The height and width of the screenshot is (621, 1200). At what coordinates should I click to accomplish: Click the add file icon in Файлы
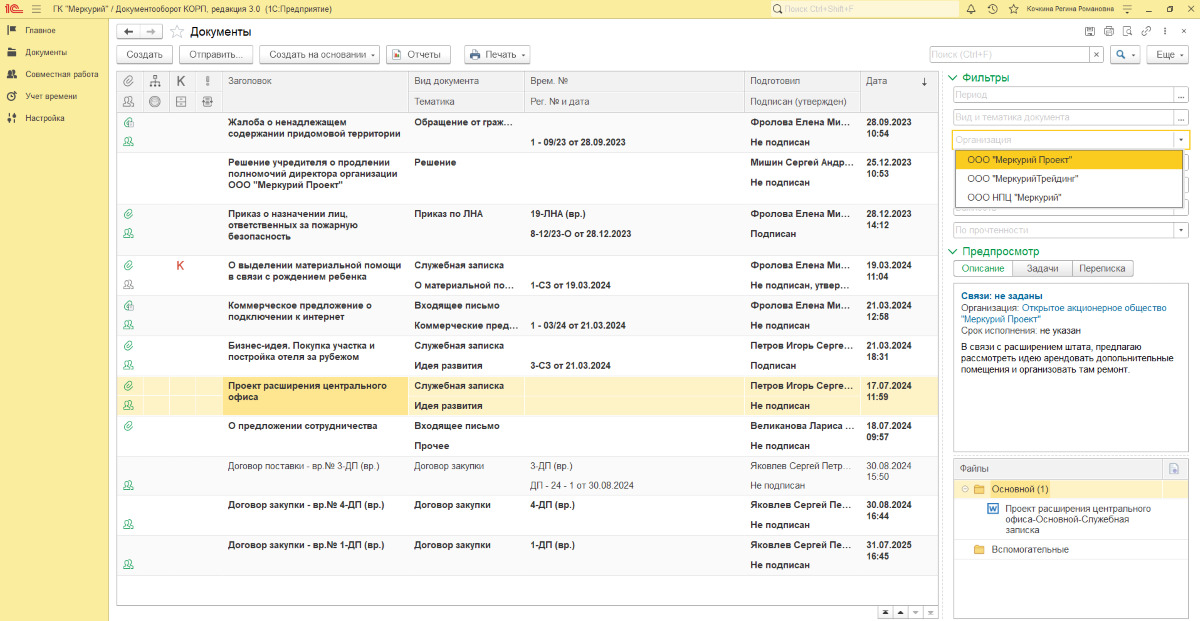1174,468
